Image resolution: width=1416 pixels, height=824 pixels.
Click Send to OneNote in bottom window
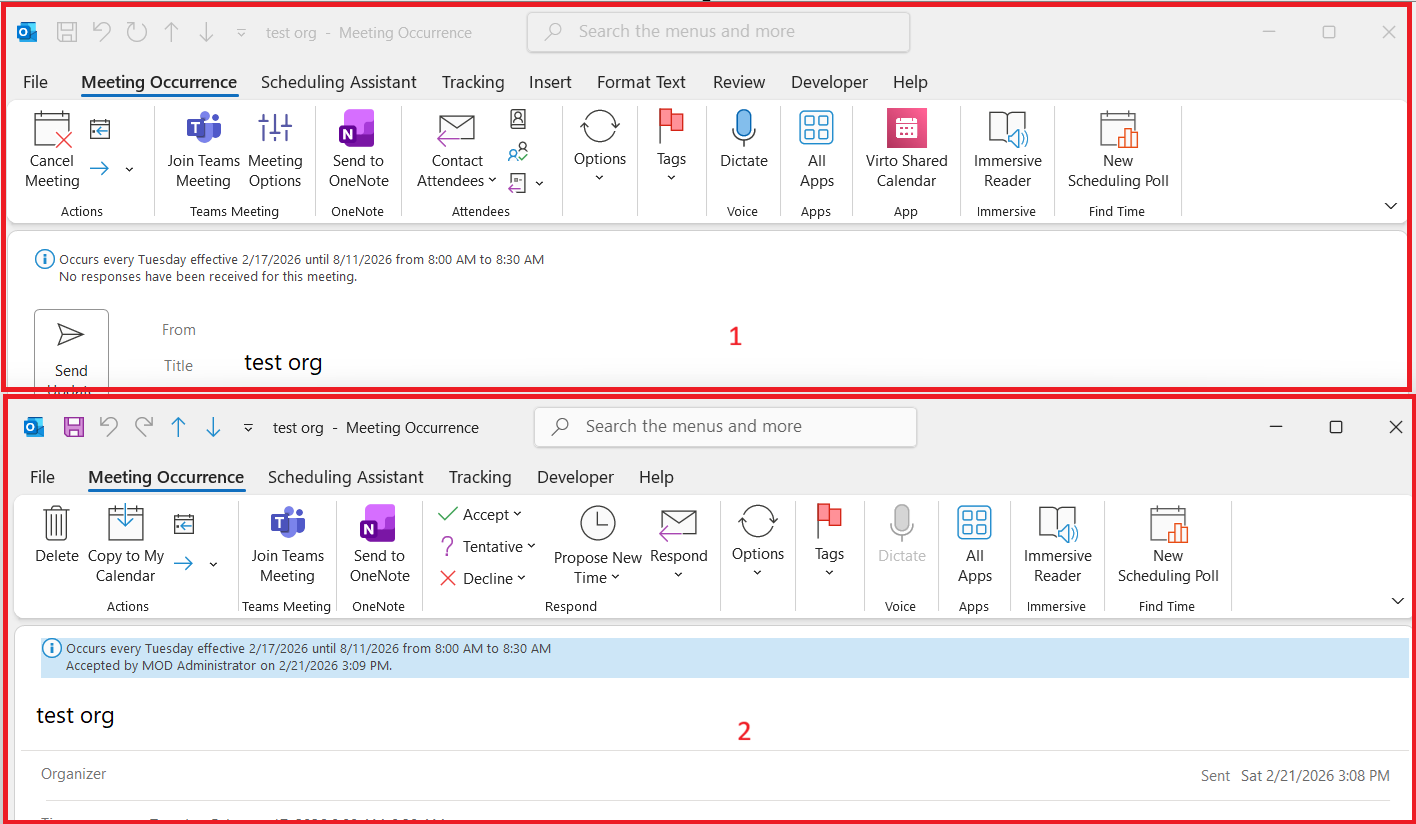point(379,545)
